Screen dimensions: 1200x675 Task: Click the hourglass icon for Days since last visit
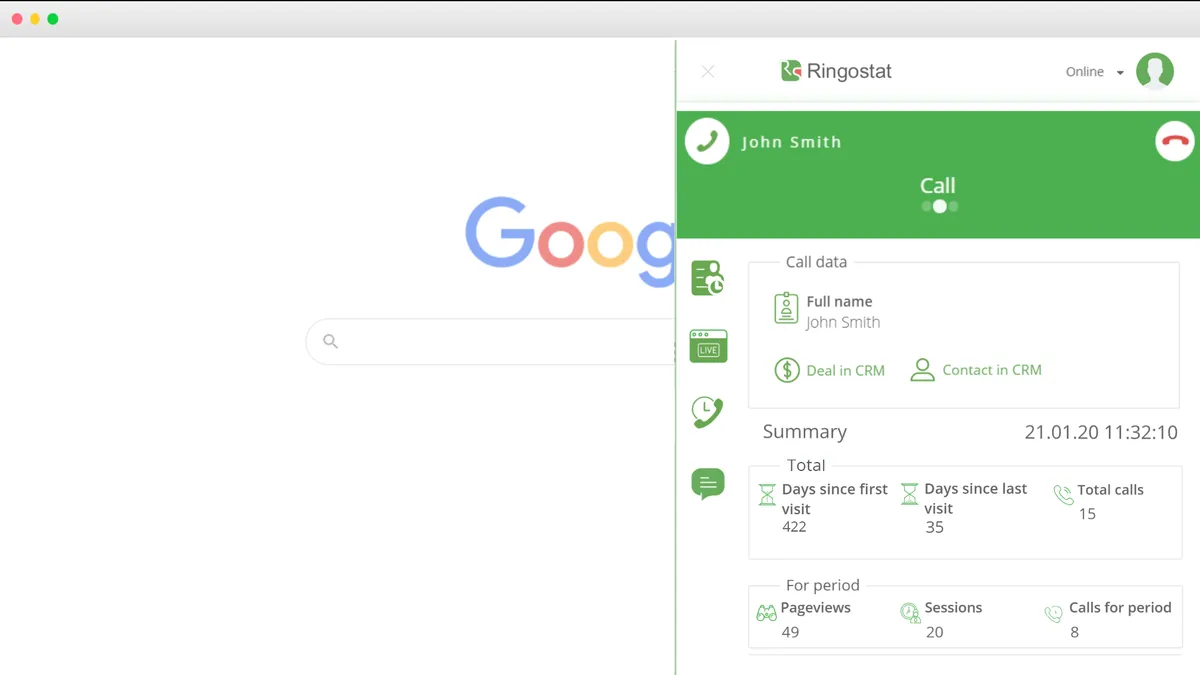(909, 494)
